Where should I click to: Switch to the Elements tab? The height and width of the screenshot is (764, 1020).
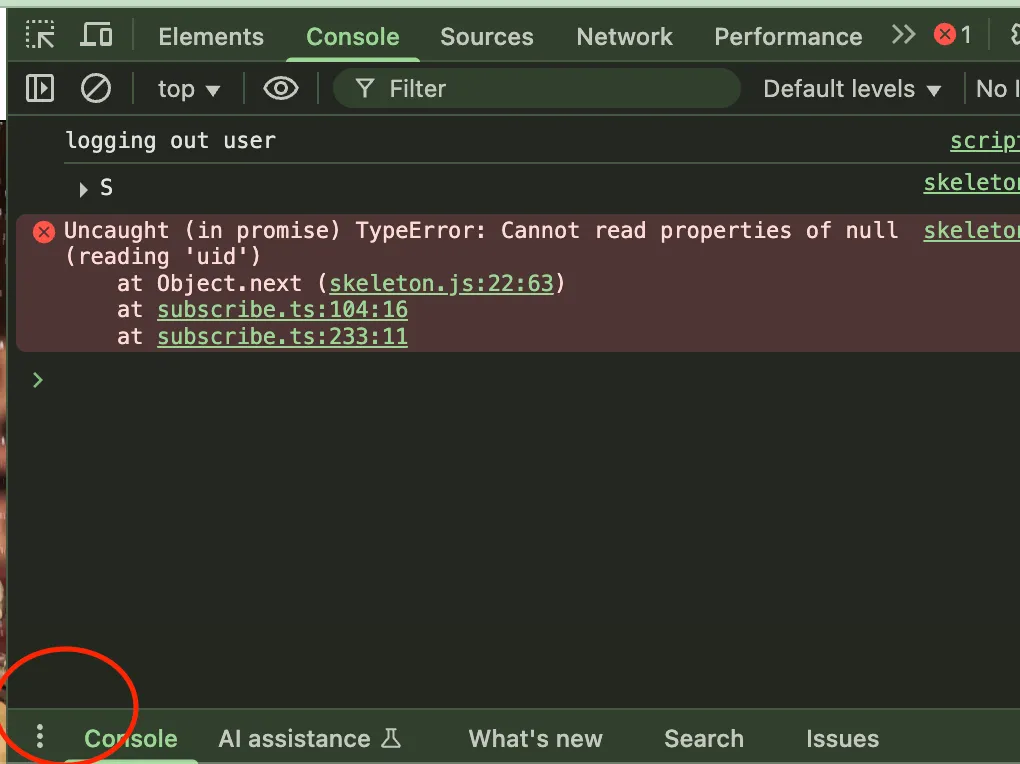click(211, 37)
